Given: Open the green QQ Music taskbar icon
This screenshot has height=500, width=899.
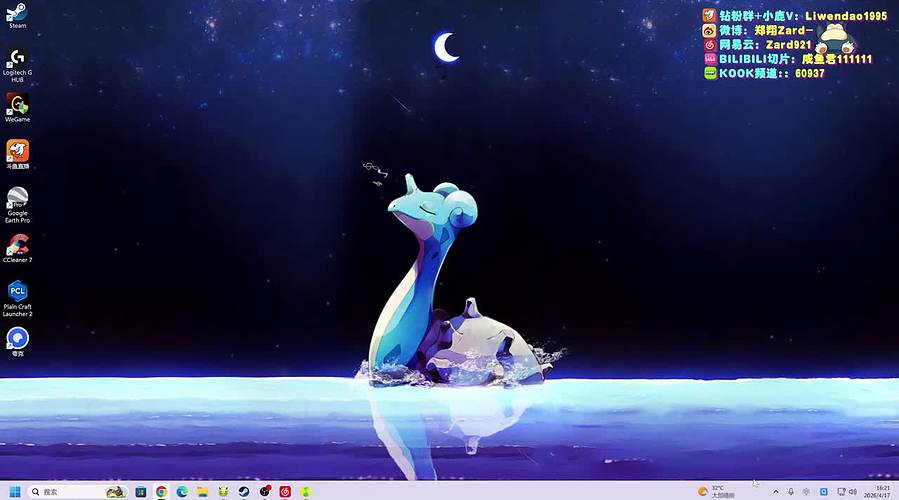Looking at the screenshot, I should pos(306,491).
